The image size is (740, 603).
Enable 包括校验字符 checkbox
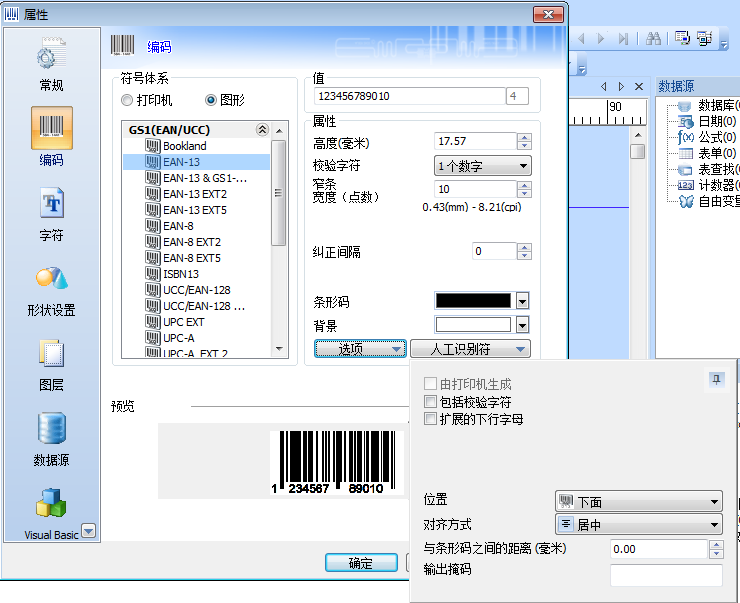pyautogui.click(x=430, y=402)
